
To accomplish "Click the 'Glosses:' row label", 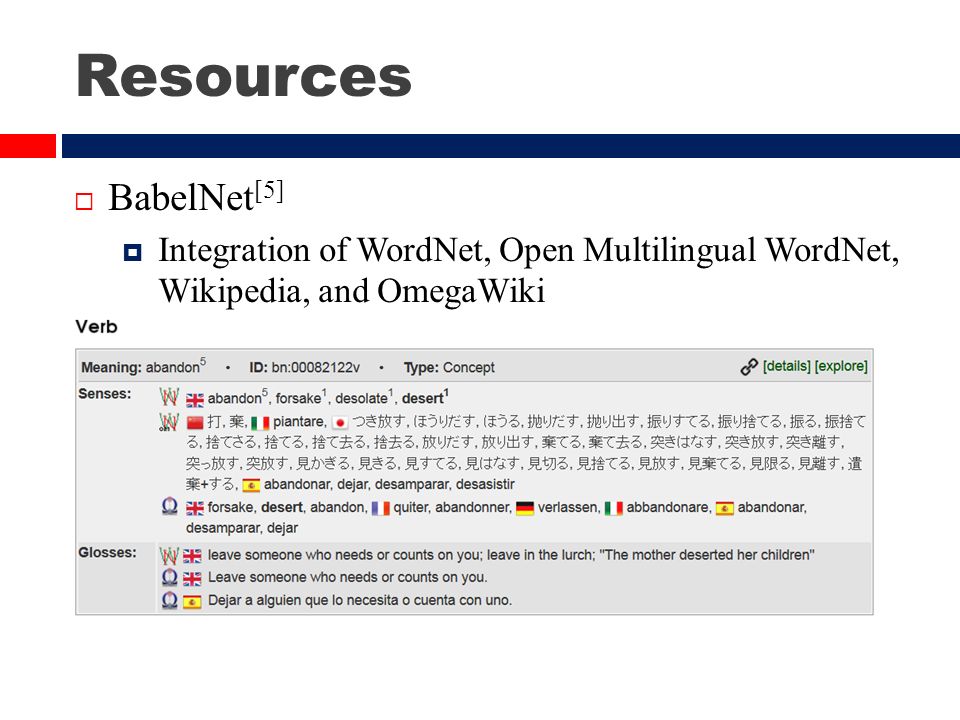I will click(107, 552).
